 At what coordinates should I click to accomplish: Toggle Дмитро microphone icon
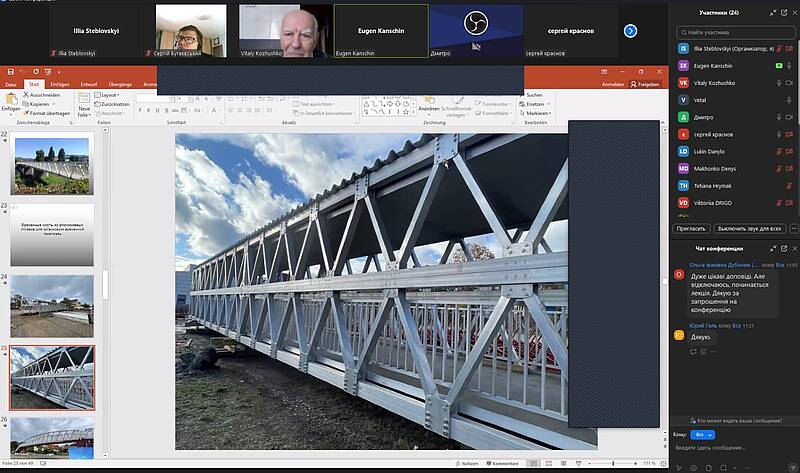pyautogui.click(x=779, y=117)
